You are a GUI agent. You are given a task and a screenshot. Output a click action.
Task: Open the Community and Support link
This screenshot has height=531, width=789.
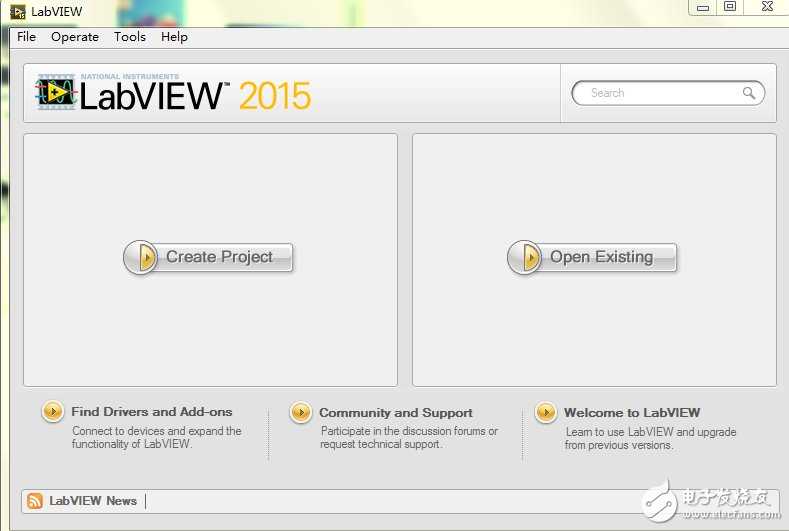point(396,413)
